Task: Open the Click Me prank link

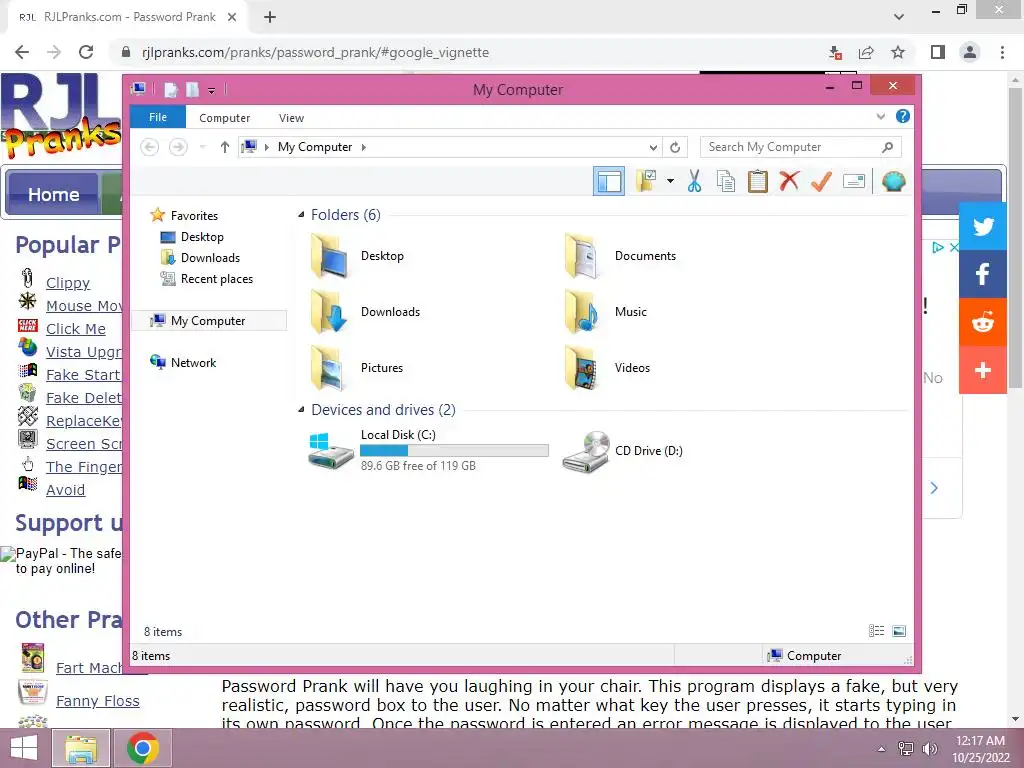Action: [76, 328]
